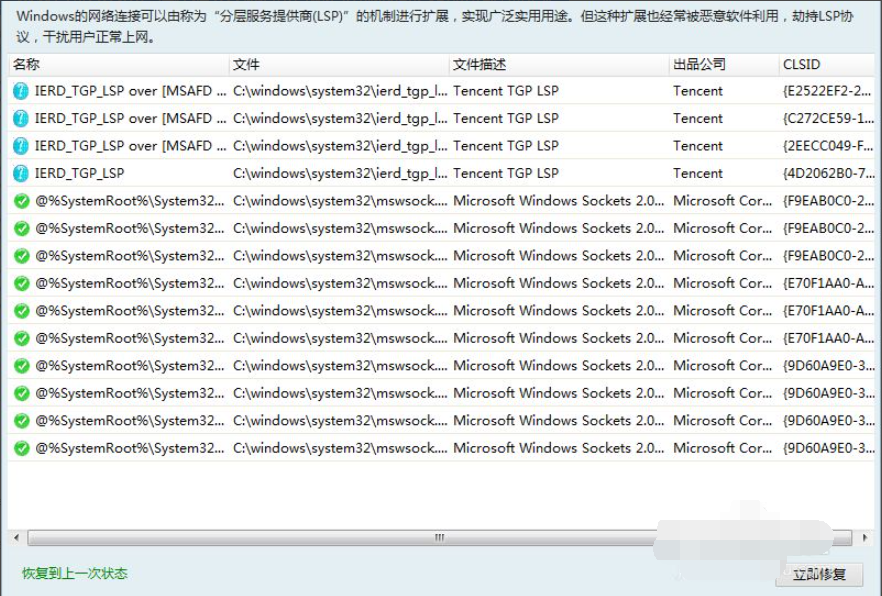Click the horizontal scrollbar's right arrow

[x=866, y=539]
